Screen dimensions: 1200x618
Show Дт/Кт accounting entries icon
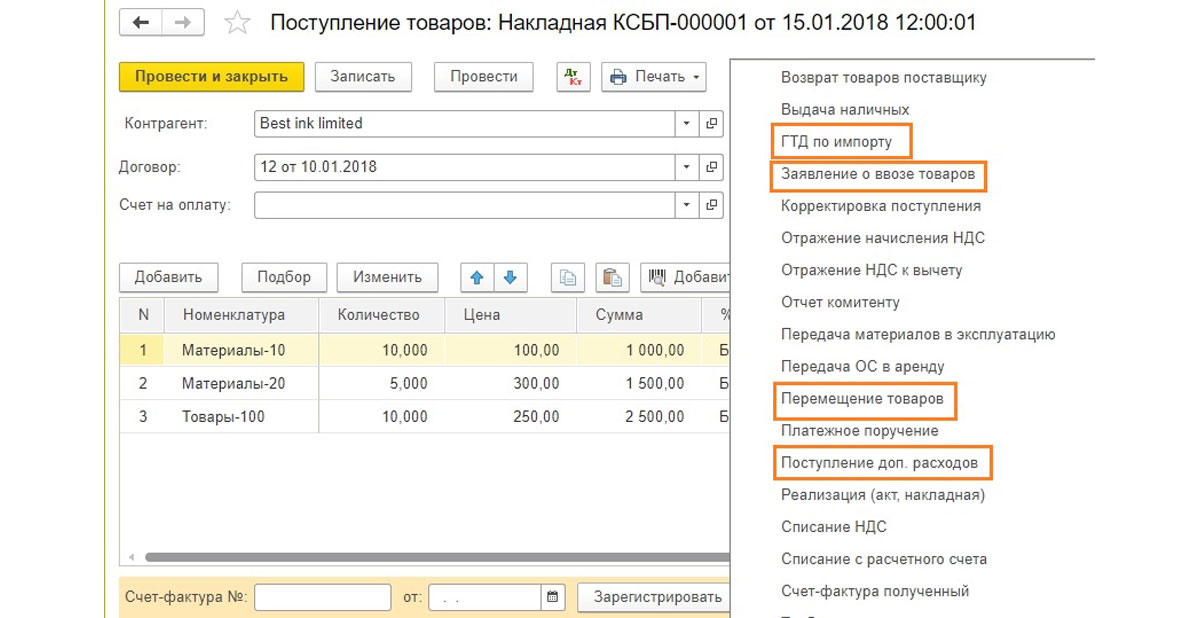pos(574,77)
